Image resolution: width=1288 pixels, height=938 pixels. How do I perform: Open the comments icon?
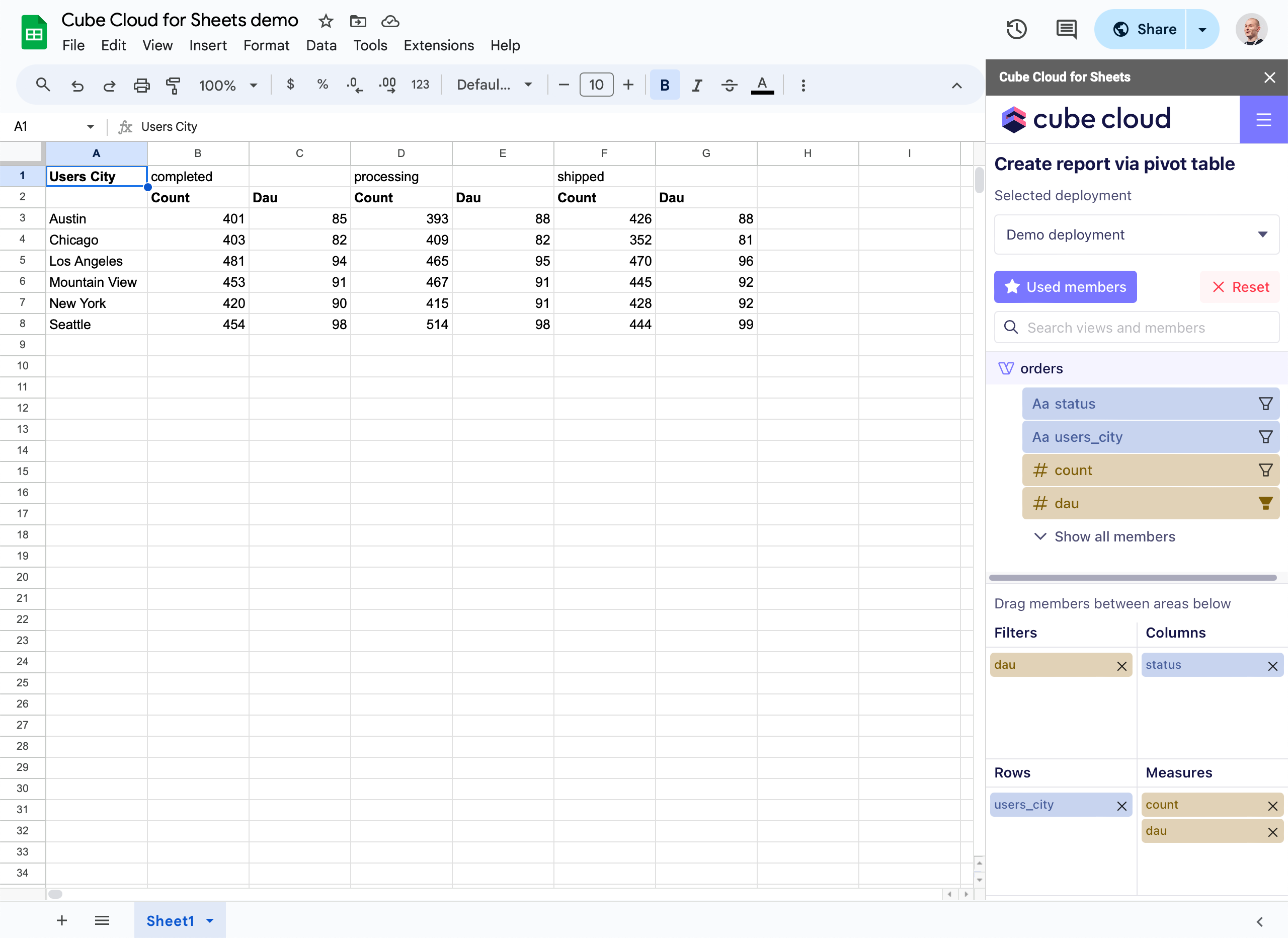1066,29
